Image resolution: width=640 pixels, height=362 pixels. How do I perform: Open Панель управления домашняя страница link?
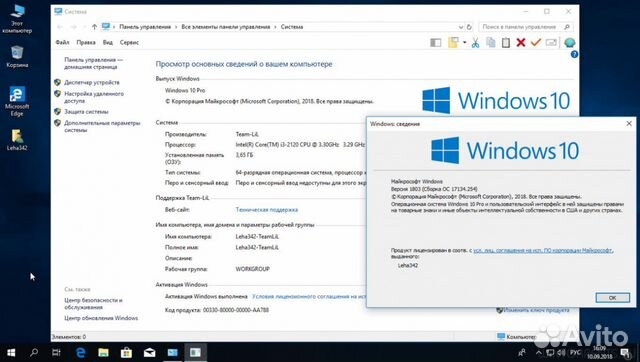click(93, 63)
